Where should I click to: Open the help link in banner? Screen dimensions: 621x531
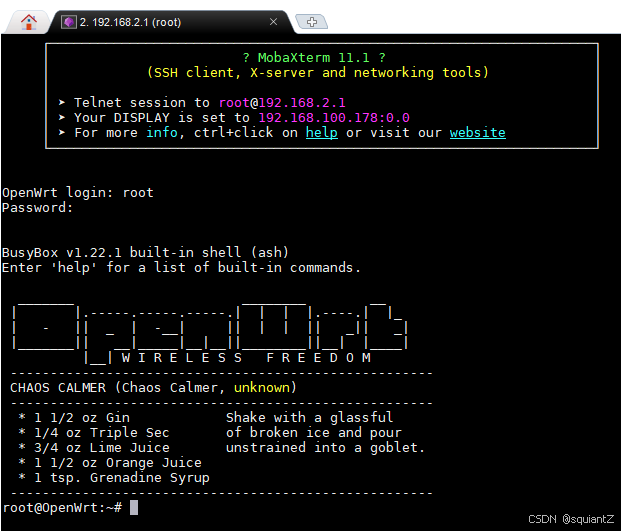(x=322, y=133)
